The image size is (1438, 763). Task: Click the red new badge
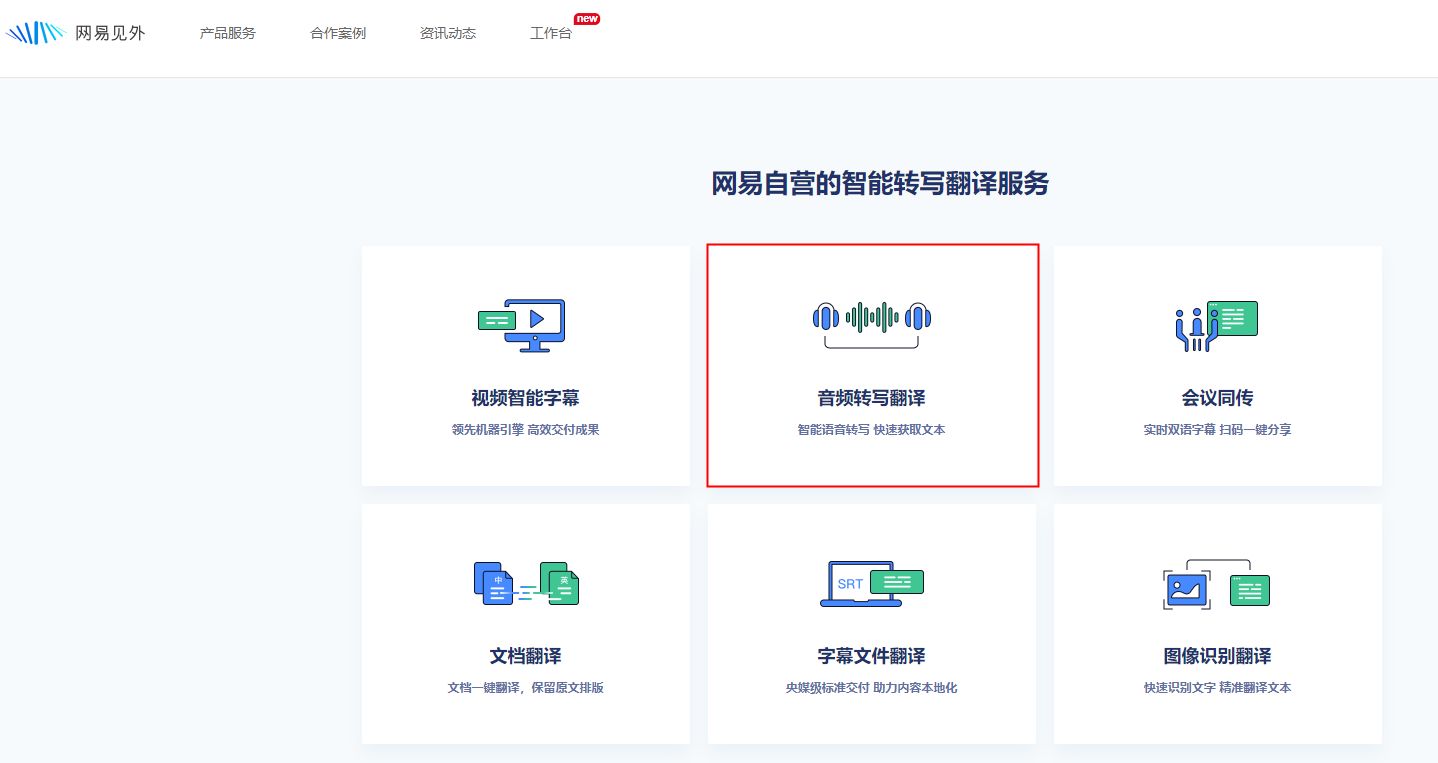click(587, 18)
